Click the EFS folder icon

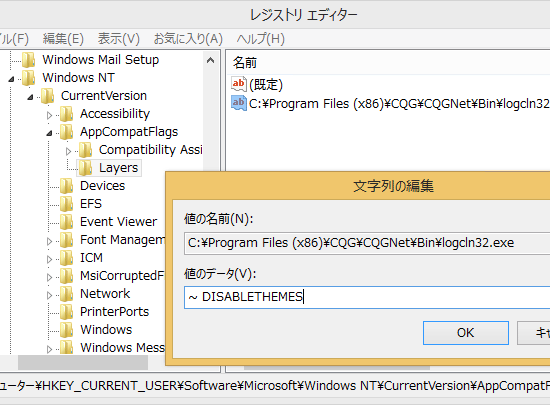point(66,204)
